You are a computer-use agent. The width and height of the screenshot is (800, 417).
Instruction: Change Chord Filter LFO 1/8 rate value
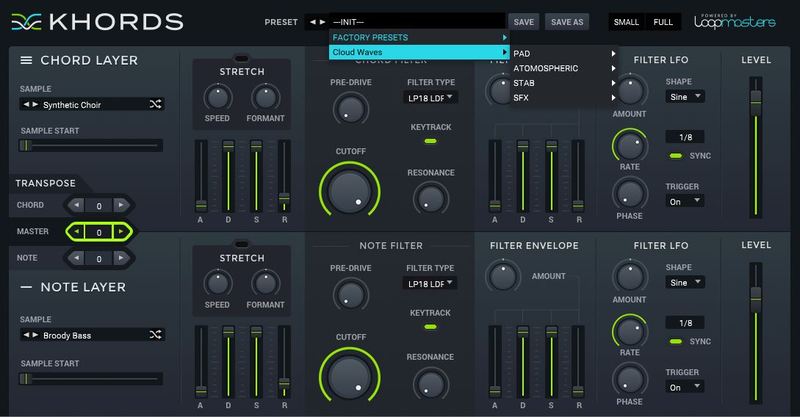click(x=685, y=137)
